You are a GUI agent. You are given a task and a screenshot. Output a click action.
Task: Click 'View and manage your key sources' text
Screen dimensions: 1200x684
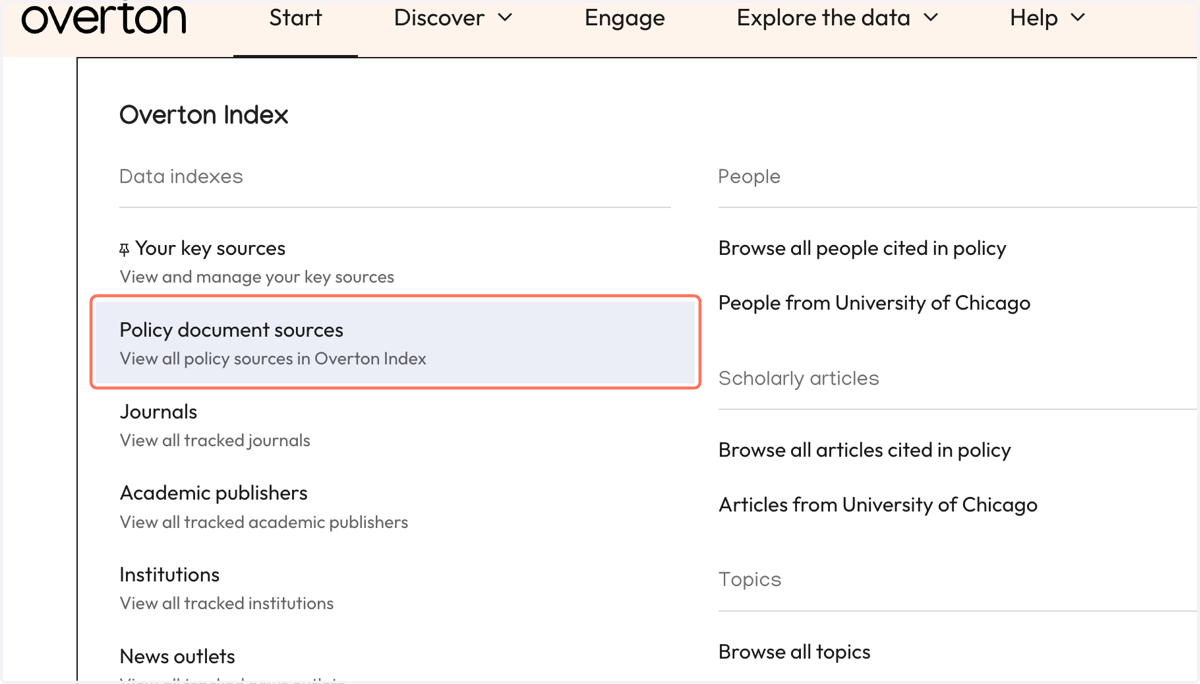coord(257,277)
